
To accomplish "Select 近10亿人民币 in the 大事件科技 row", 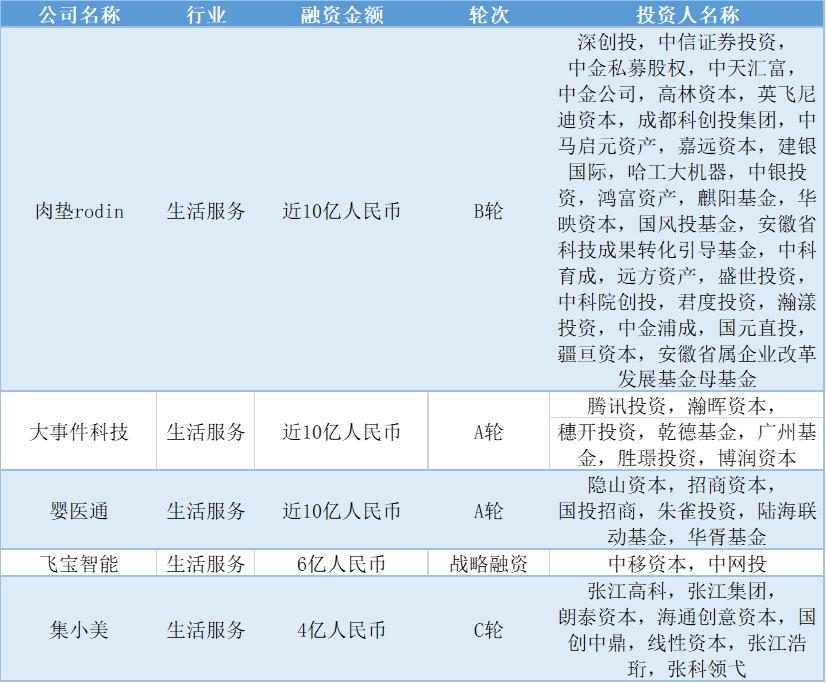I will point(341,432).
